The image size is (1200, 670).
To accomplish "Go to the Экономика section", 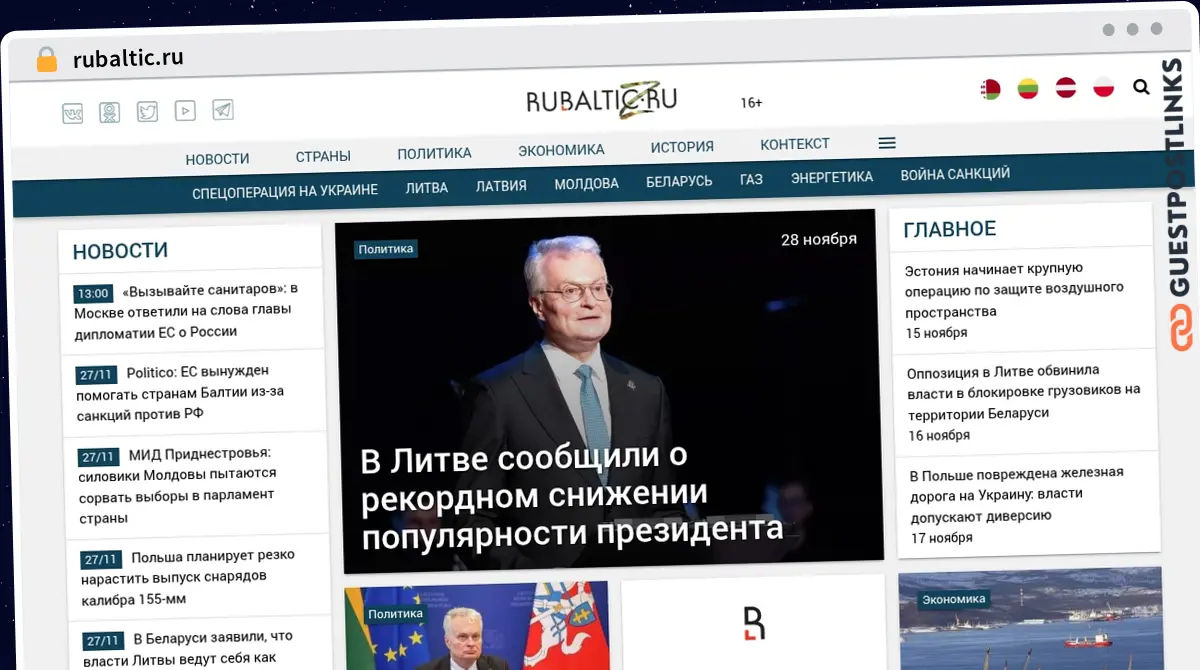I will 561,150.
